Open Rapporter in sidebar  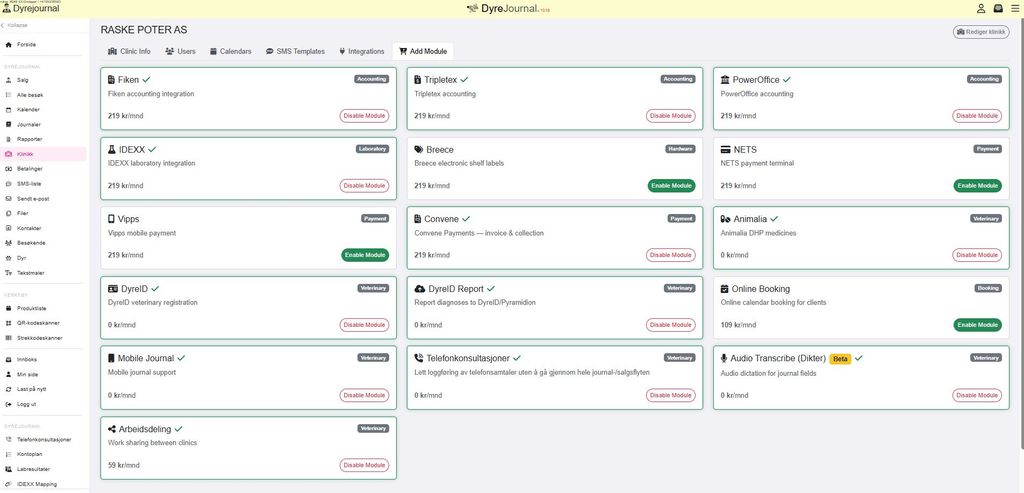pos(44,139)
